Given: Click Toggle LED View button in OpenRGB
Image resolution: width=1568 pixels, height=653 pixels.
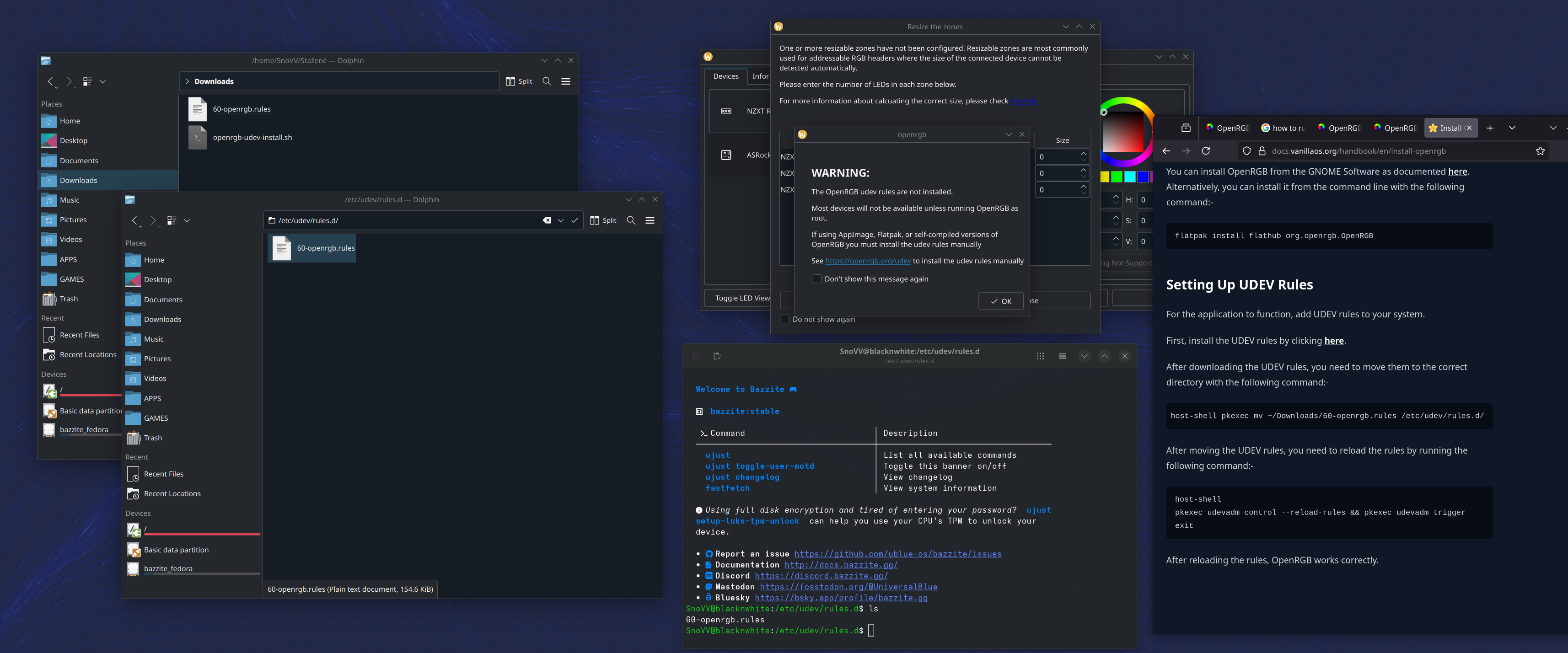Looking at the screenshot, I should (x=741, y=298).
